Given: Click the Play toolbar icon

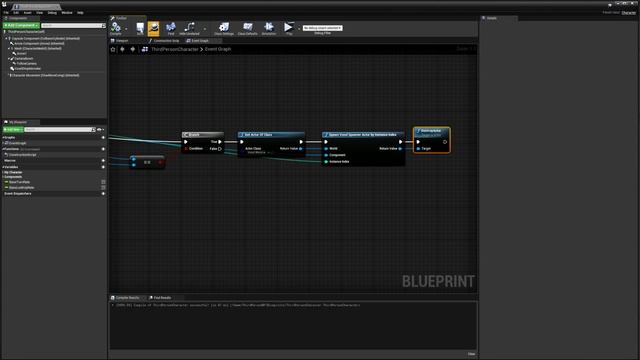Looking at the screenshot, I should coord(289,27).
